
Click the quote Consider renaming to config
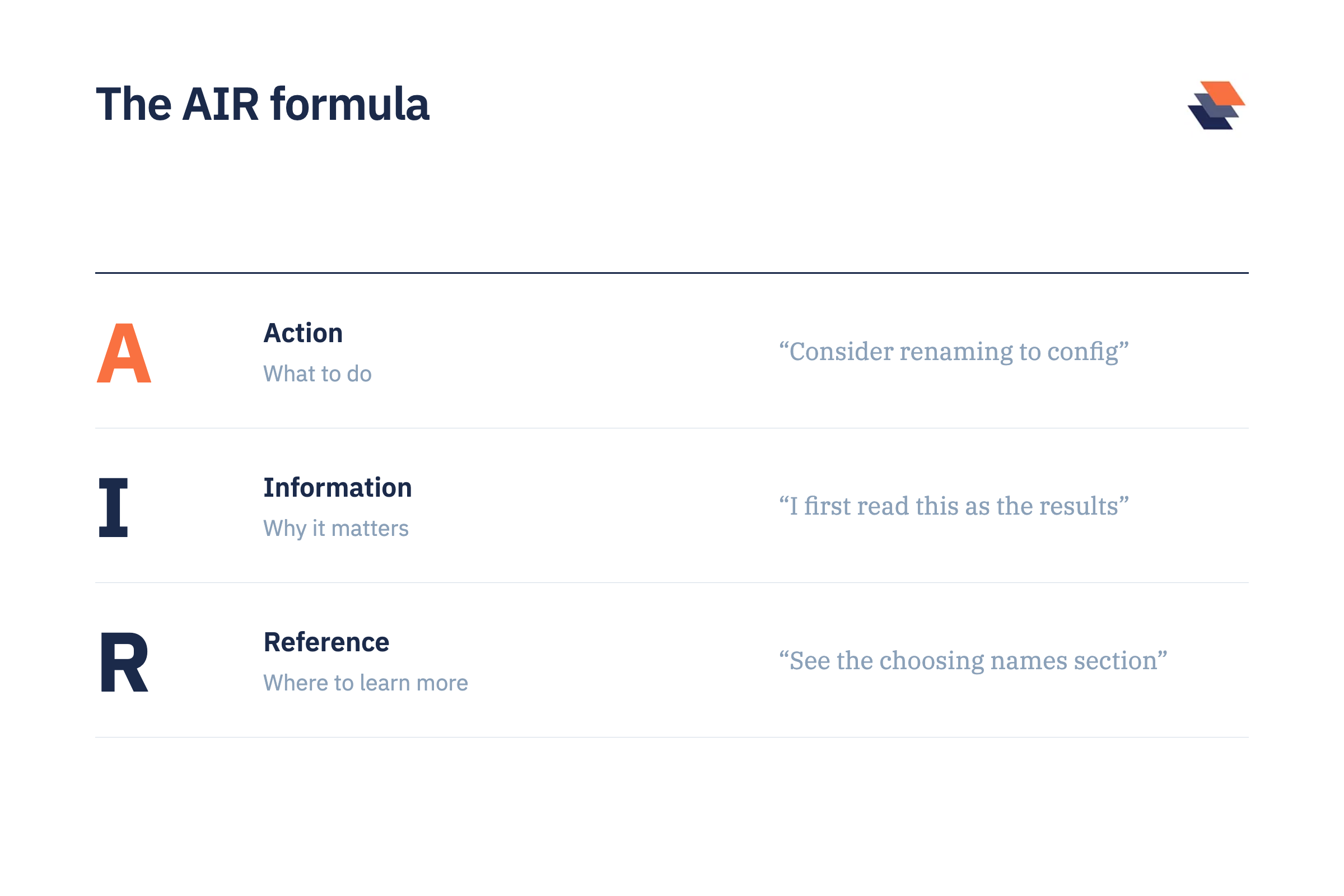pos(954,352)
